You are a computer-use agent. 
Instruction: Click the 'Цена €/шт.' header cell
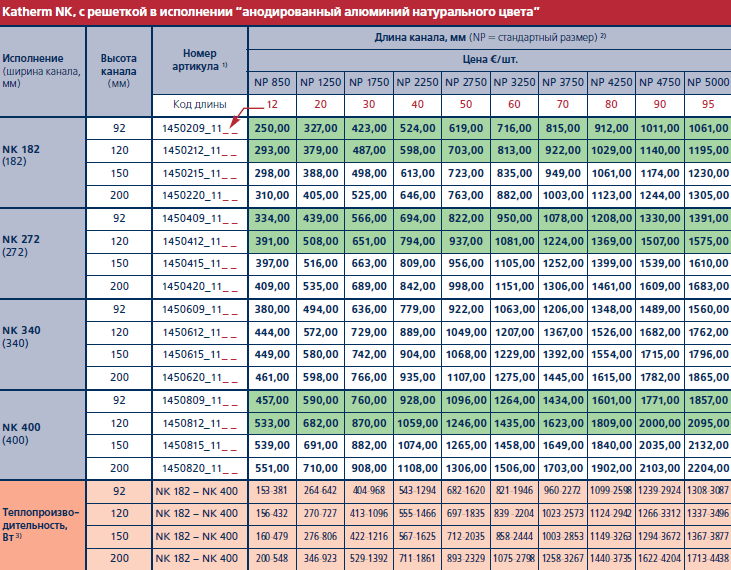pos(490,60)
